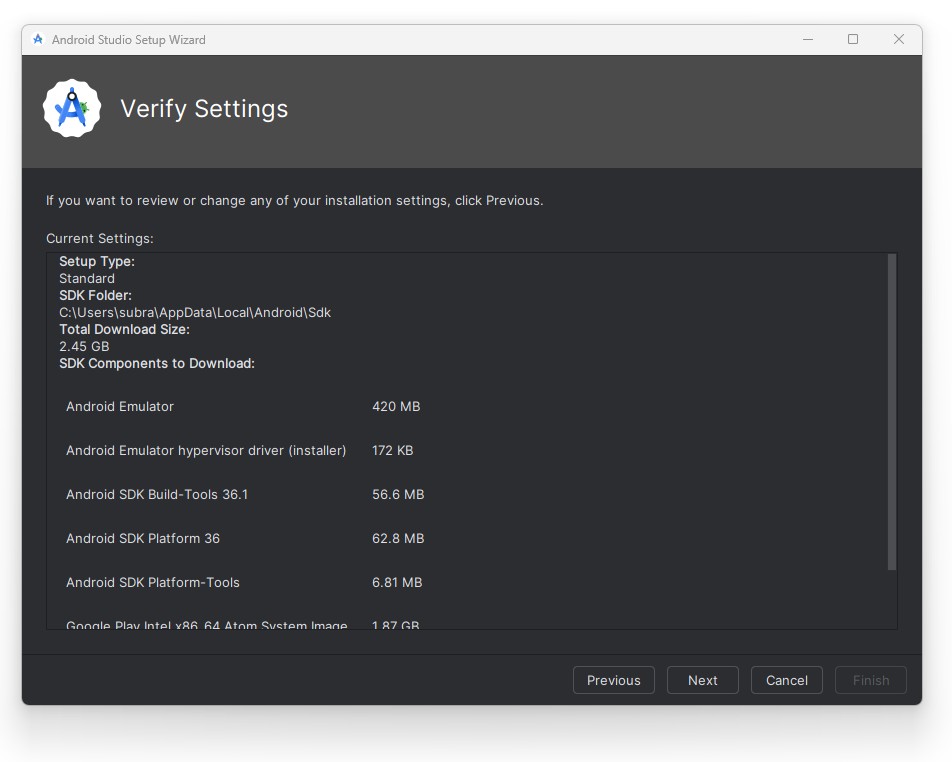Click the Standard setup type value
The image size is (952, 762).
87,279
